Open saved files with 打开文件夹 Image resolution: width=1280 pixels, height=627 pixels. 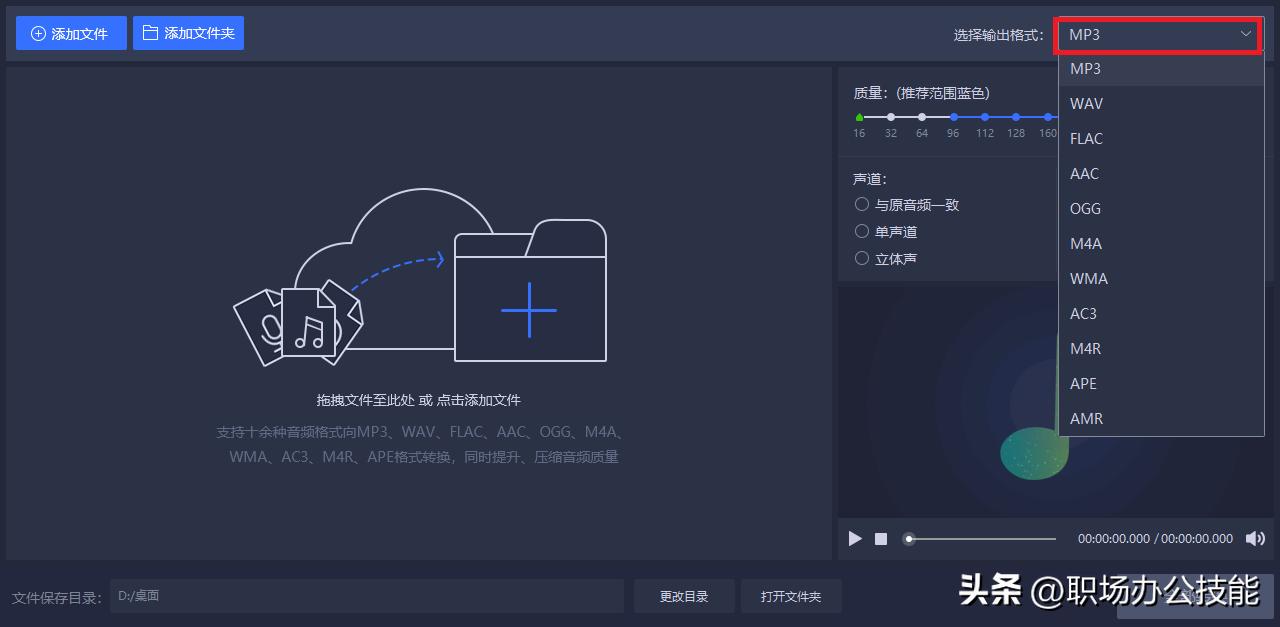click(791, 595)
